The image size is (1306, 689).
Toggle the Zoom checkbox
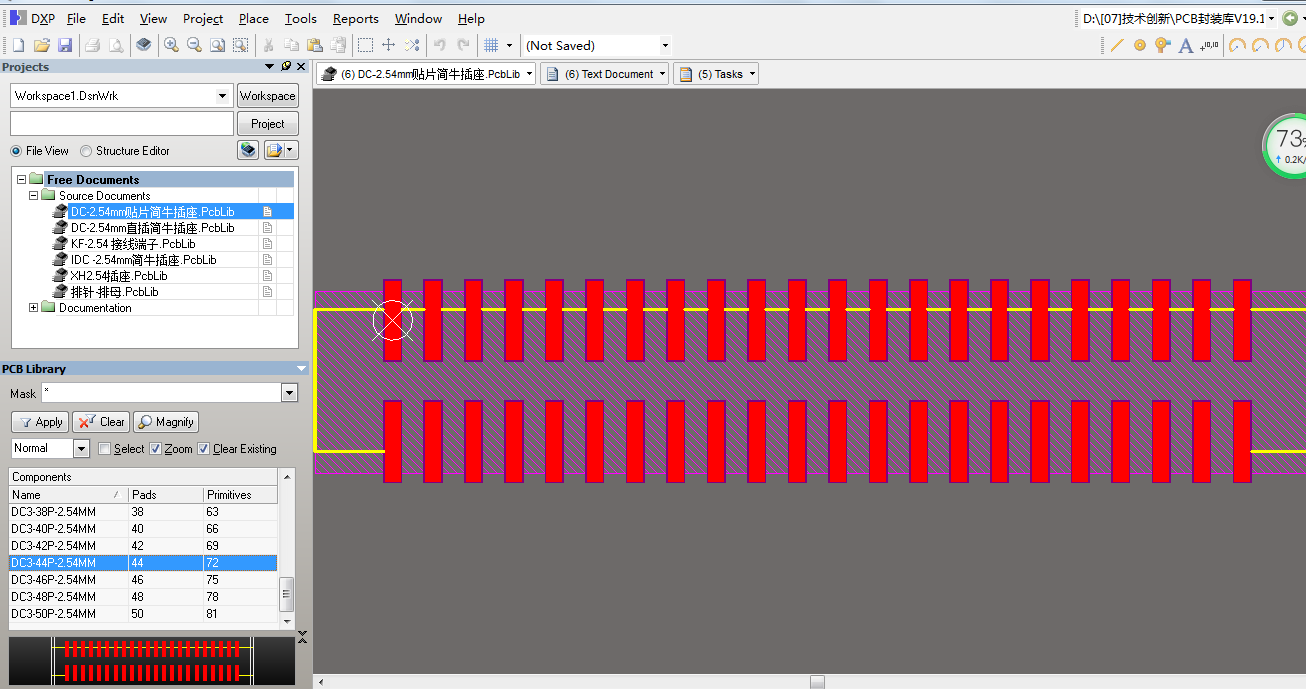[x=155, y=449]
